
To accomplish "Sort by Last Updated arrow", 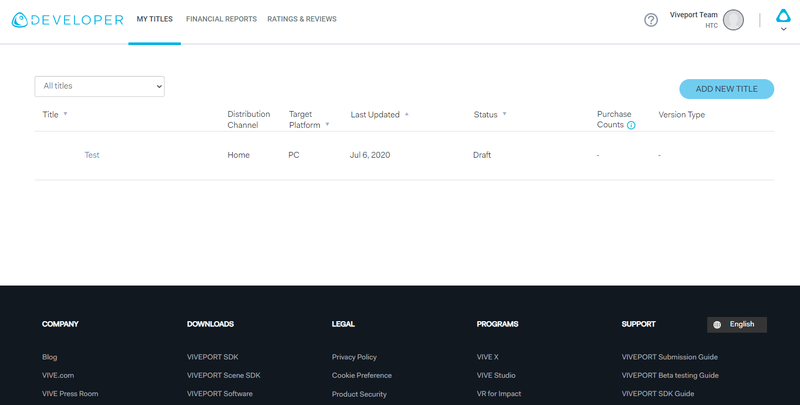I will pyautogui.click(x=407, y=114).
